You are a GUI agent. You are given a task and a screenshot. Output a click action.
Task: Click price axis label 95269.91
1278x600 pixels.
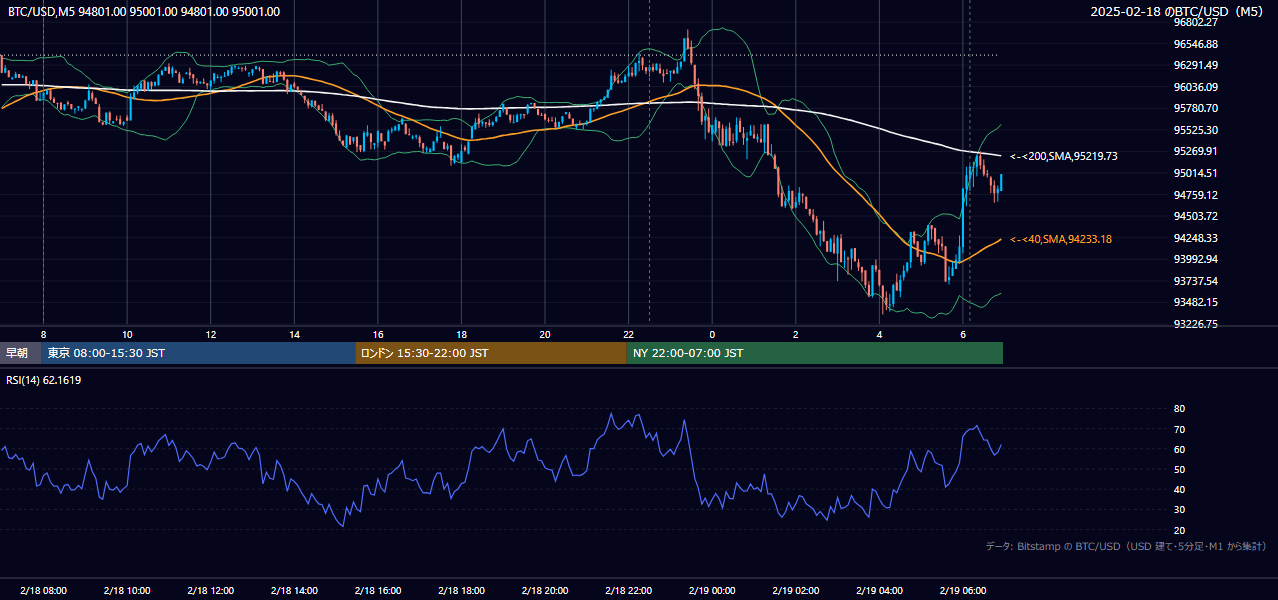coord(1196,151)
